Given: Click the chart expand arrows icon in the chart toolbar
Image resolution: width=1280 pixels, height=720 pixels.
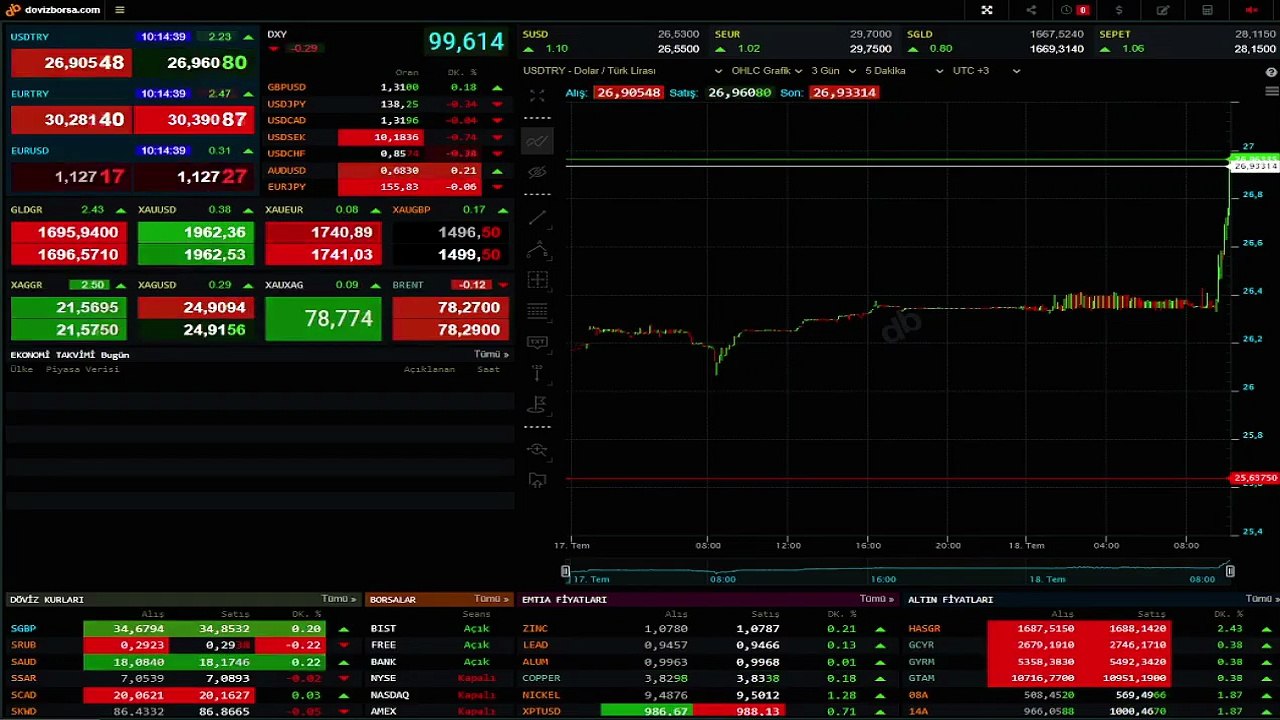Looking at the screenshot, I should [x=537, y=96].
